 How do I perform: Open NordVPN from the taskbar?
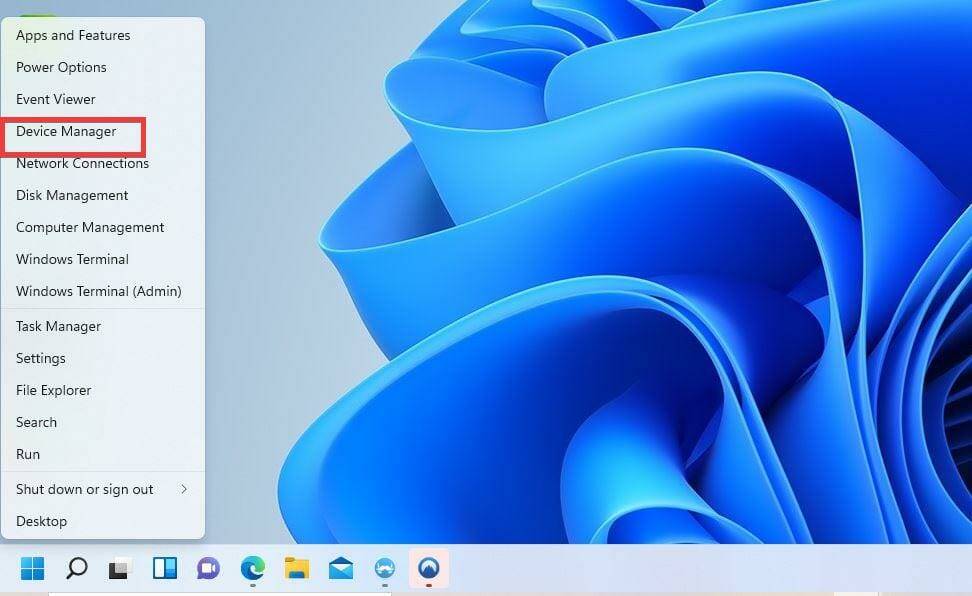coord(429,568)
